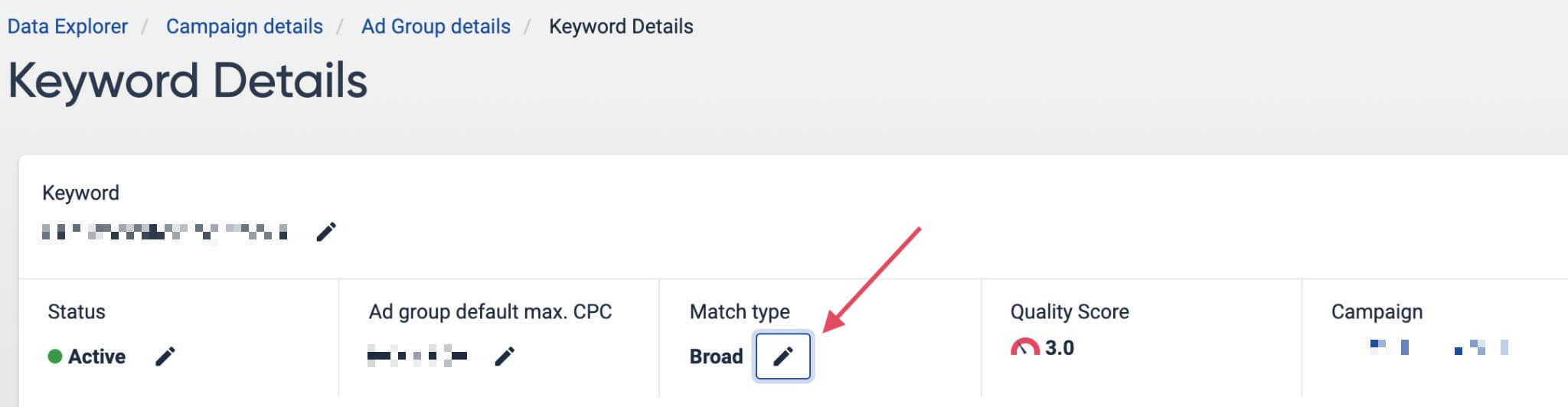Navigate to Ad Group details breadcrumb
1568x407 pixels.
pyautogui.click(x=436, y=27)
